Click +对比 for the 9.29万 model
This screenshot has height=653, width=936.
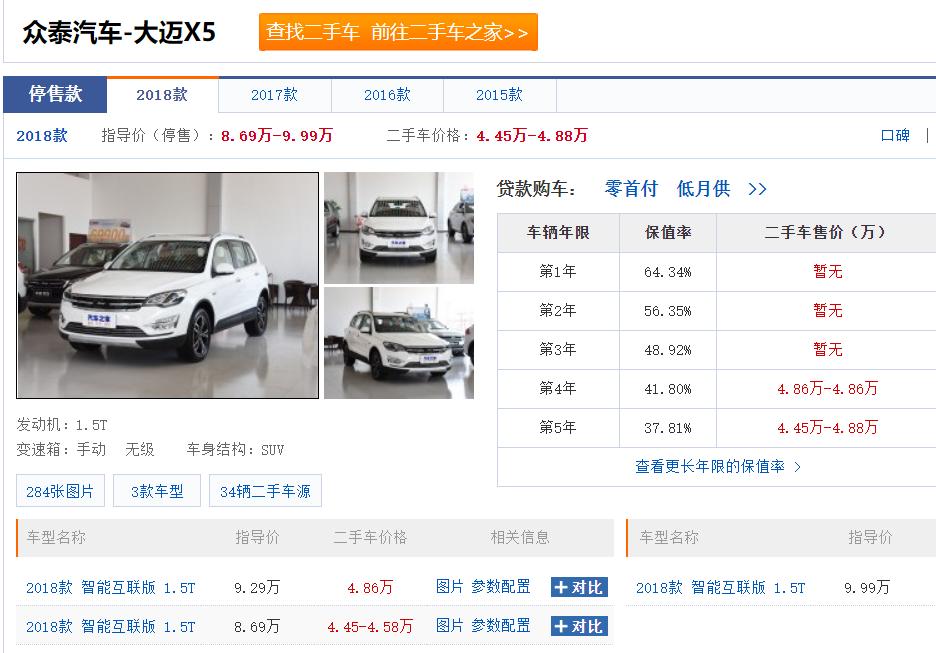pyautogui.click(x=577, y=588)
